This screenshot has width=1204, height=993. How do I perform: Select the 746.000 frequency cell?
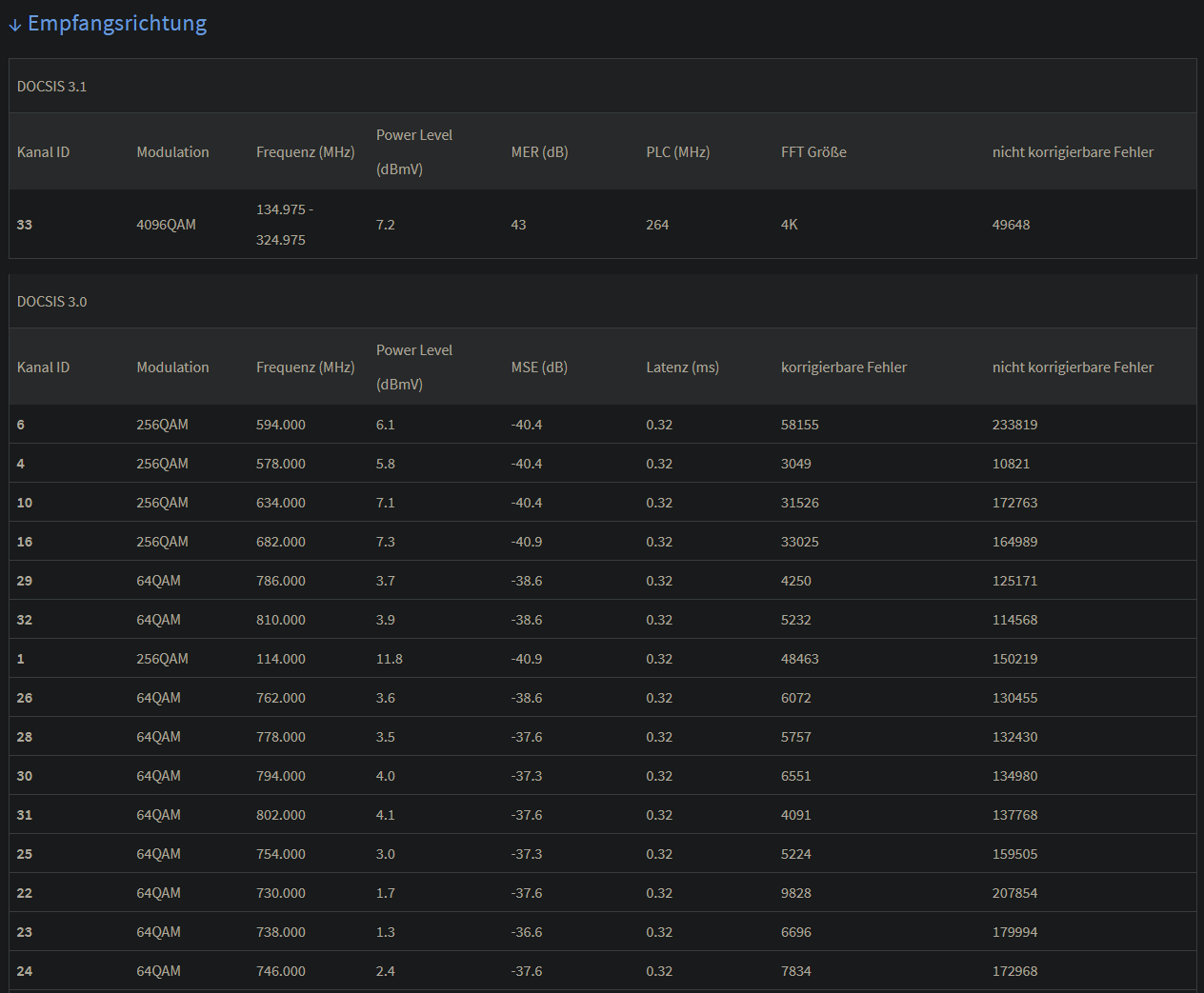pos(281,971)
